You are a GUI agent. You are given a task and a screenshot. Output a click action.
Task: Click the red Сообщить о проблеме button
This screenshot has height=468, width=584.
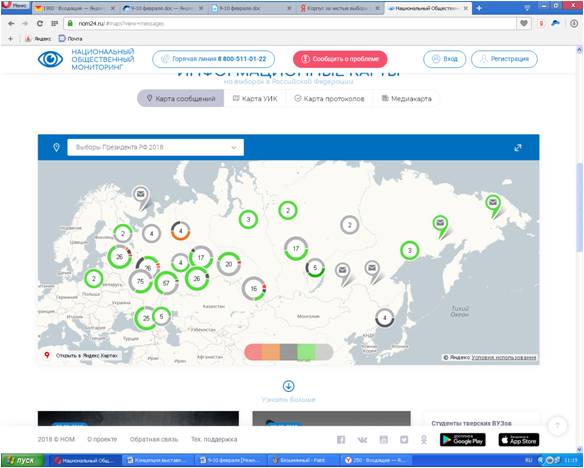coord(340,59)
